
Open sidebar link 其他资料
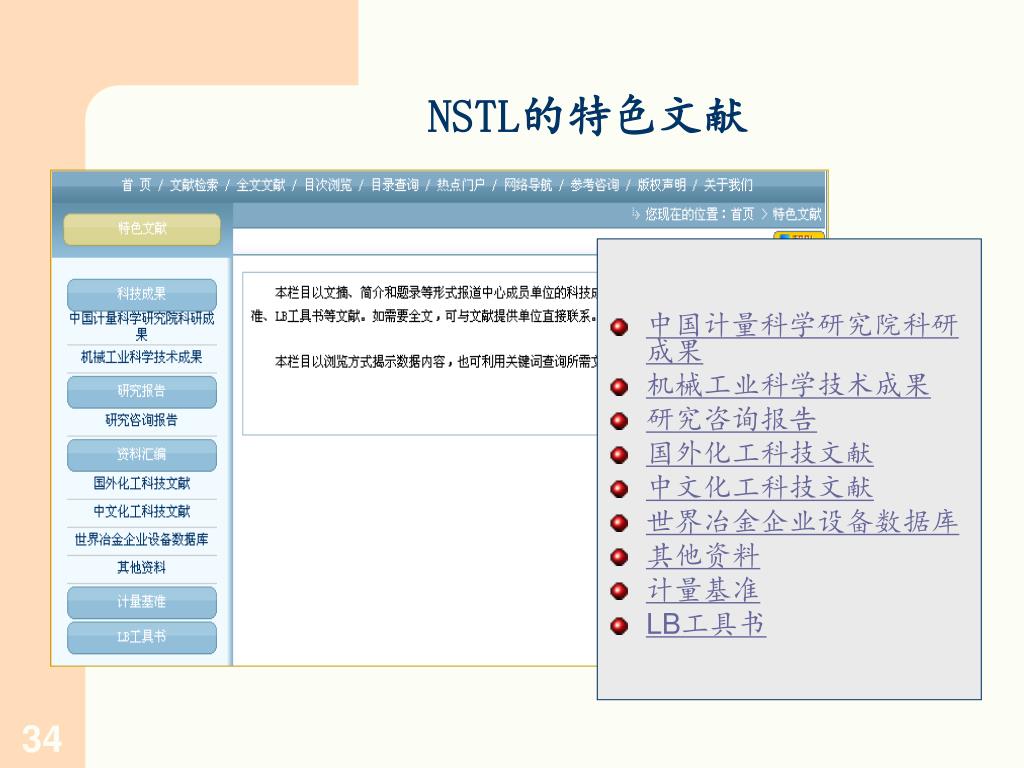(142, 568)
